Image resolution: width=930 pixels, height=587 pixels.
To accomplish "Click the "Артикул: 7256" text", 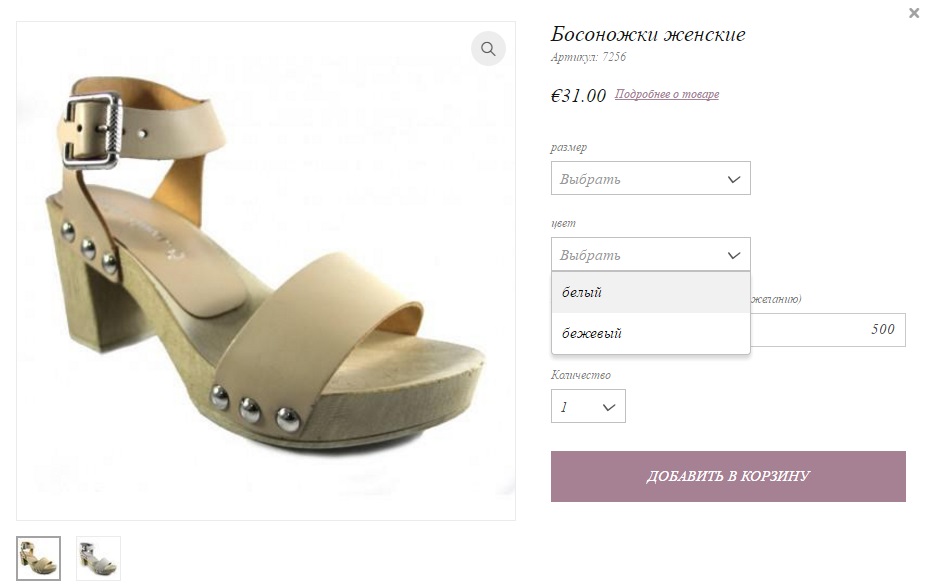I will coord(588,58).
